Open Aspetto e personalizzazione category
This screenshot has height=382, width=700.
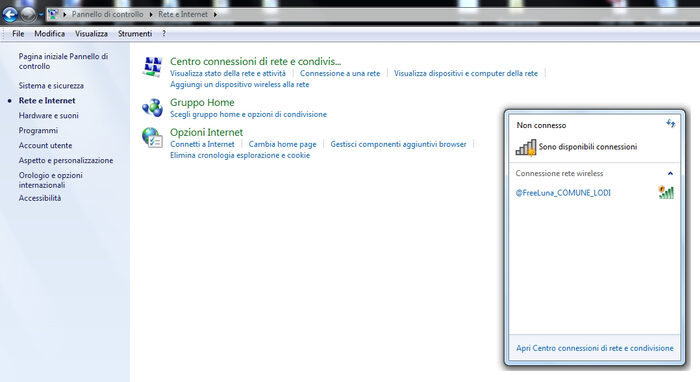[x=66, y=160]
